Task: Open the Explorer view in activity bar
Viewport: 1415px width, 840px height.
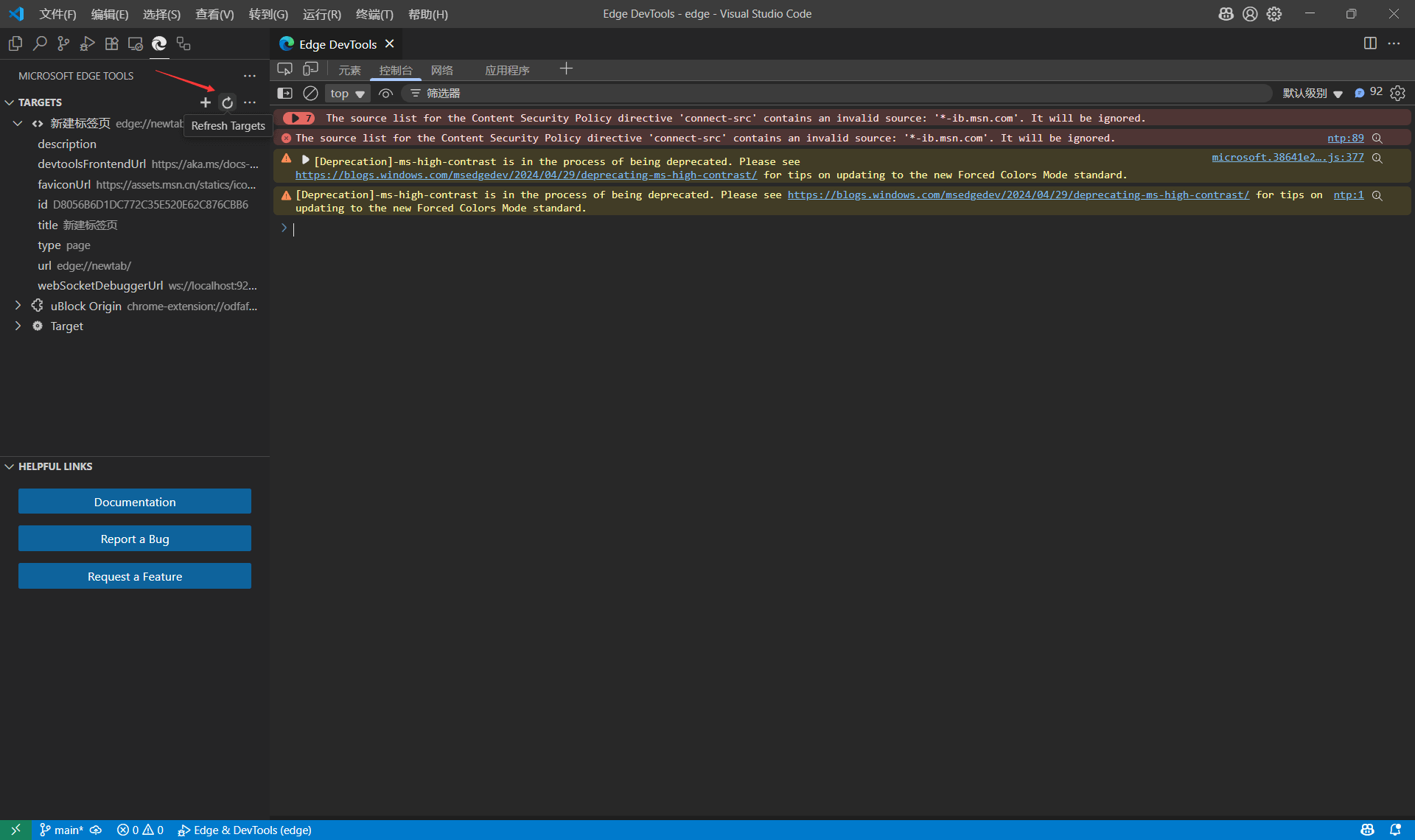Action: click(x=15, y=44)
